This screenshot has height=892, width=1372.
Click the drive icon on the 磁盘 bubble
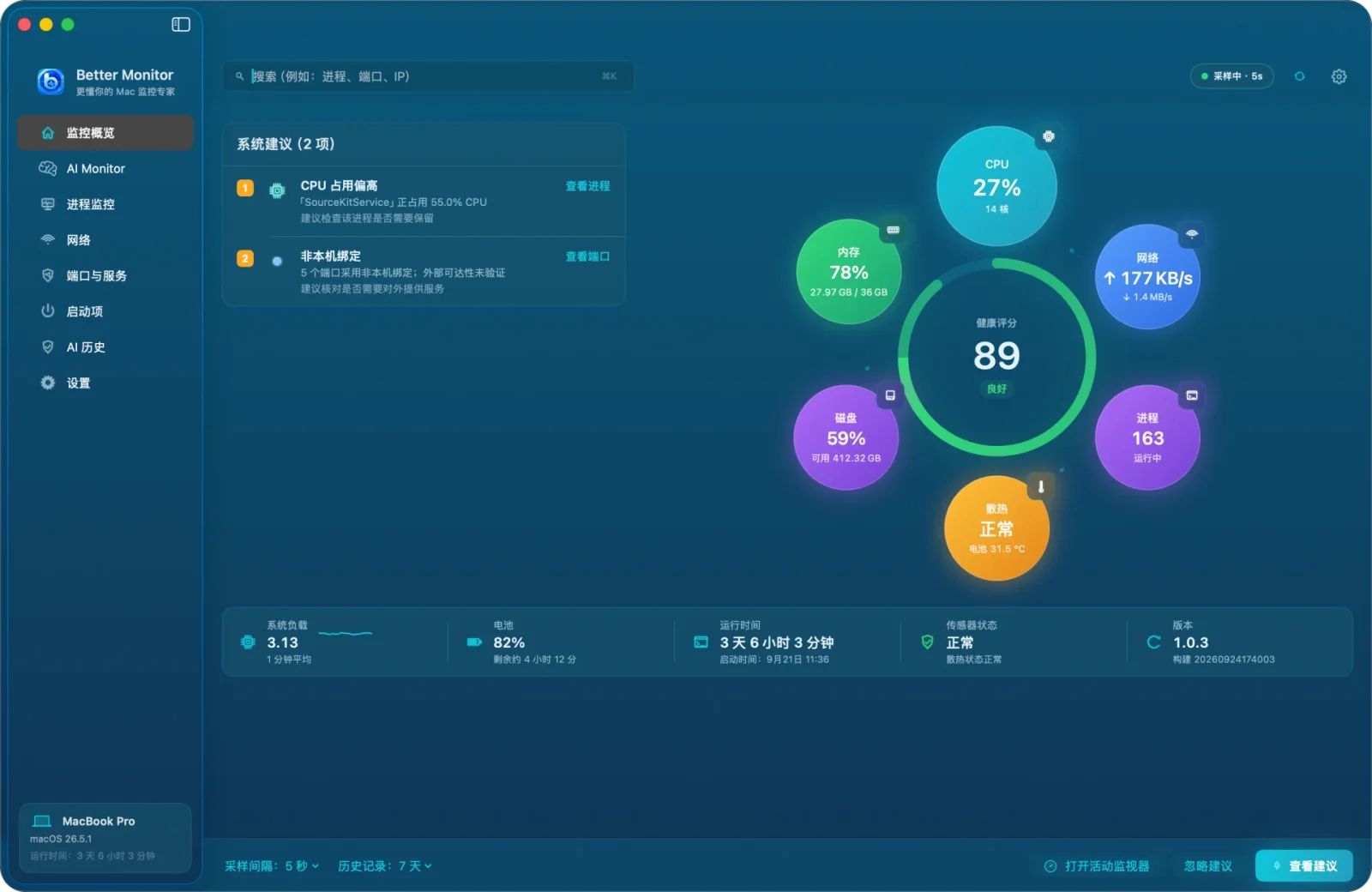[890, 395]
